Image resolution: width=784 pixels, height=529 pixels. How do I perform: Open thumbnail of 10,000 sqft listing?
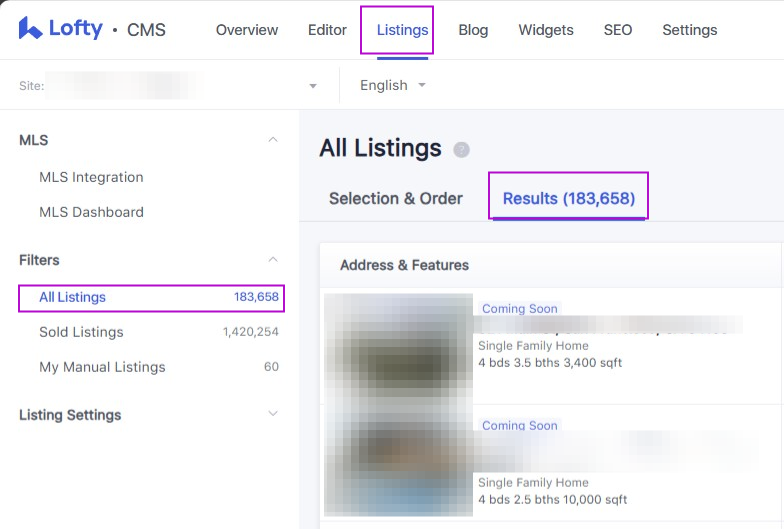(398, 461)
